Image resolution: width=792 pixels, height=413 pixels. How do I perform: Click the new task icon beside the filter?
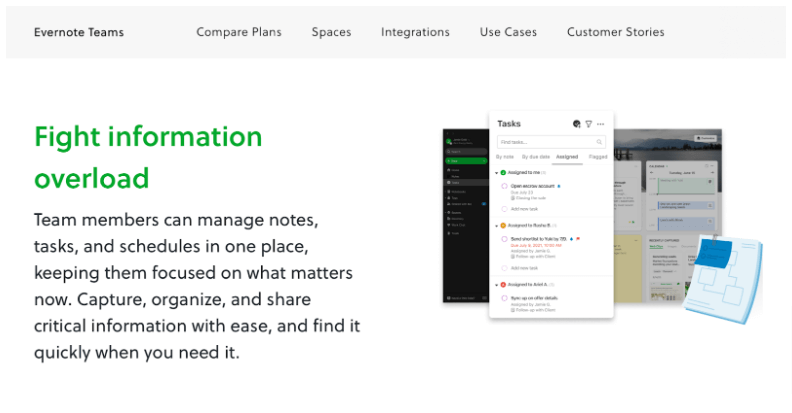(x=577, y=124)
